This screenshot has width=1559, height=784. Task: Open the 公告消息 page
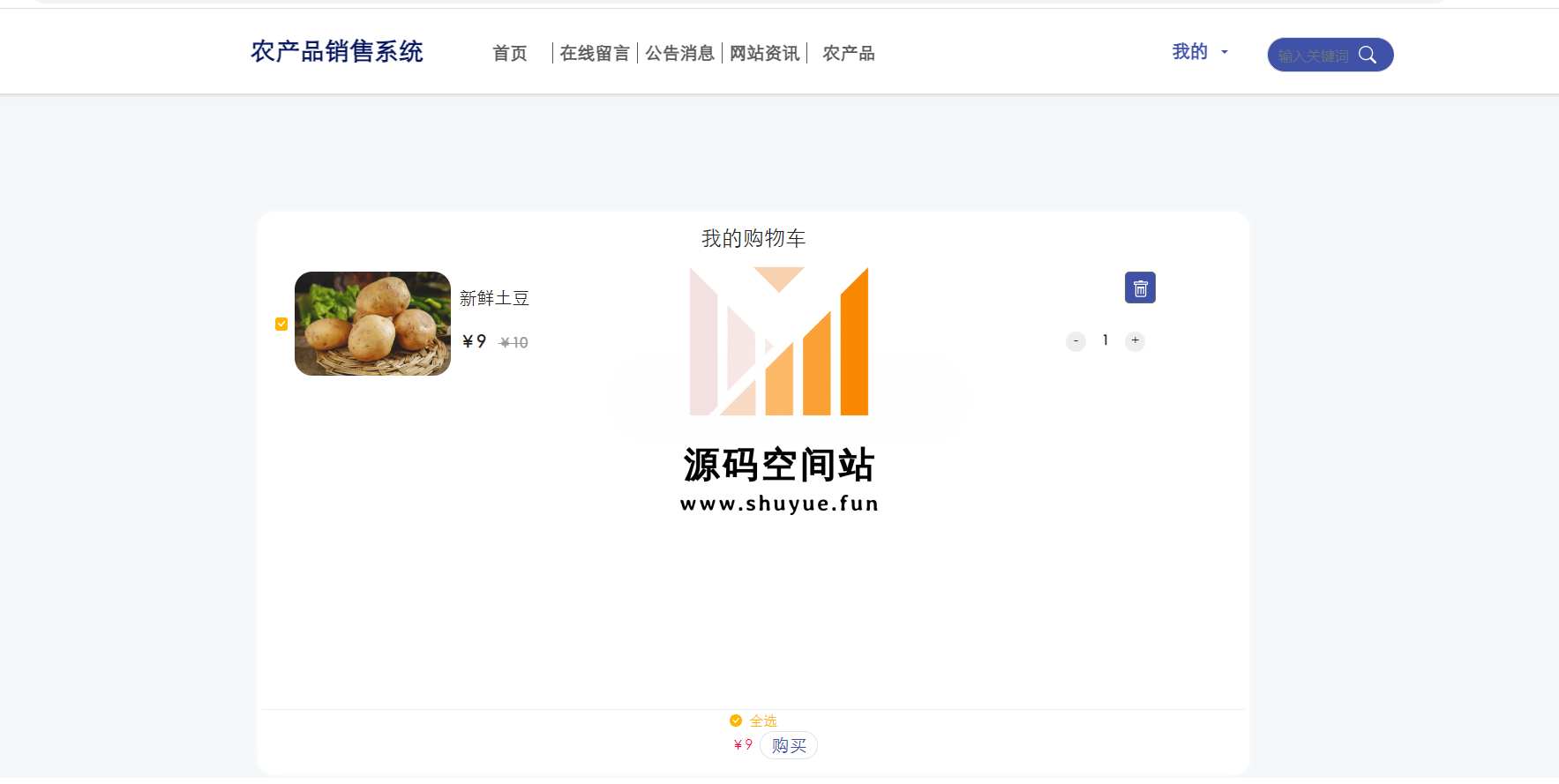[679, 54]
